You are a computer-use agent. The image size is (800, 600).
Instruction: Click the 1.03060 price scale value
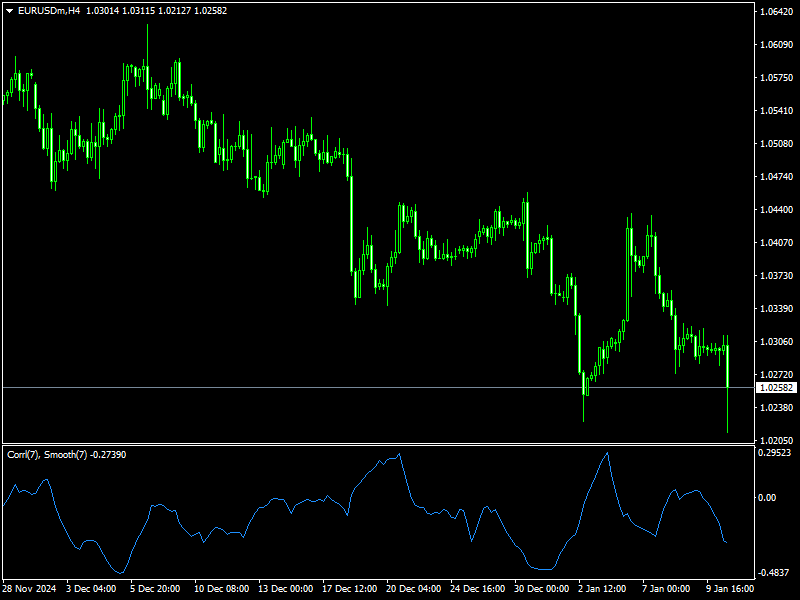(777, 341)
